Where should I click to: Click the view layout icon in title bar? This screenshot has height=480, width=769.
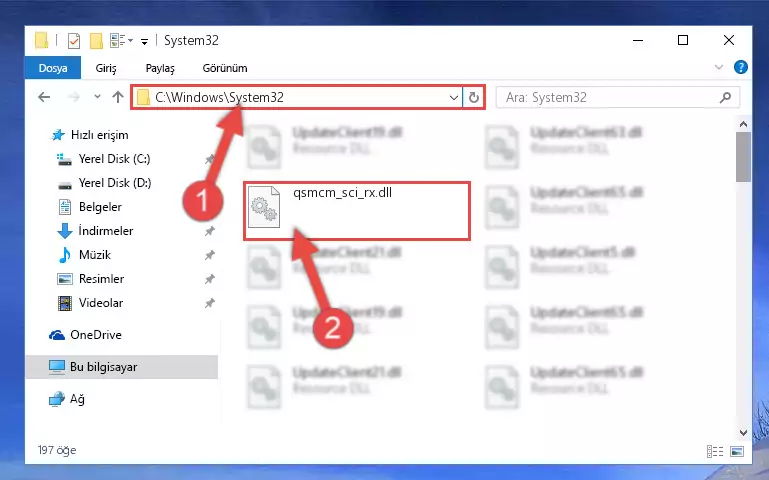tap(118, 41)
